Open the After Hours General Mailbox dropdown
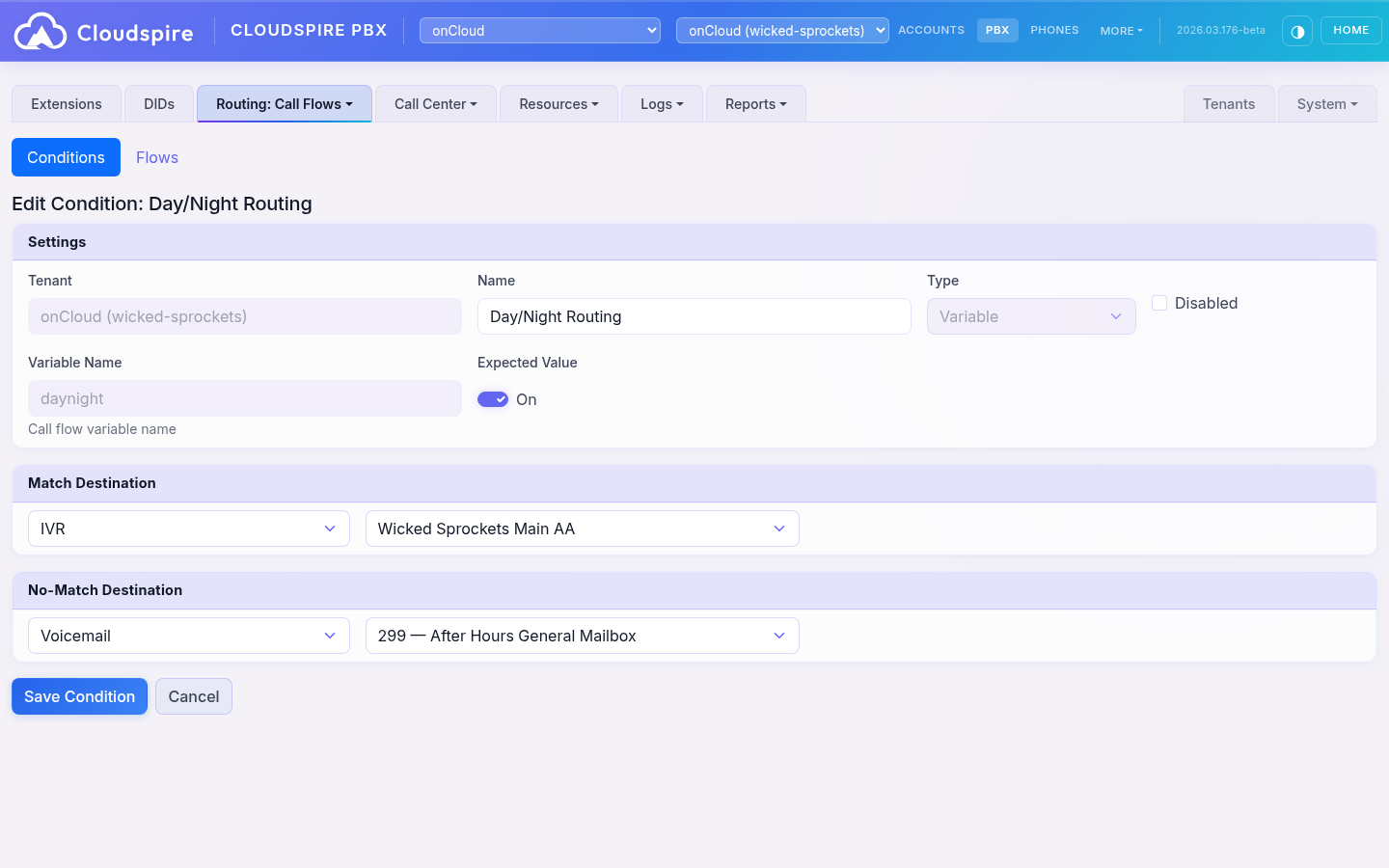 point(582,636)
